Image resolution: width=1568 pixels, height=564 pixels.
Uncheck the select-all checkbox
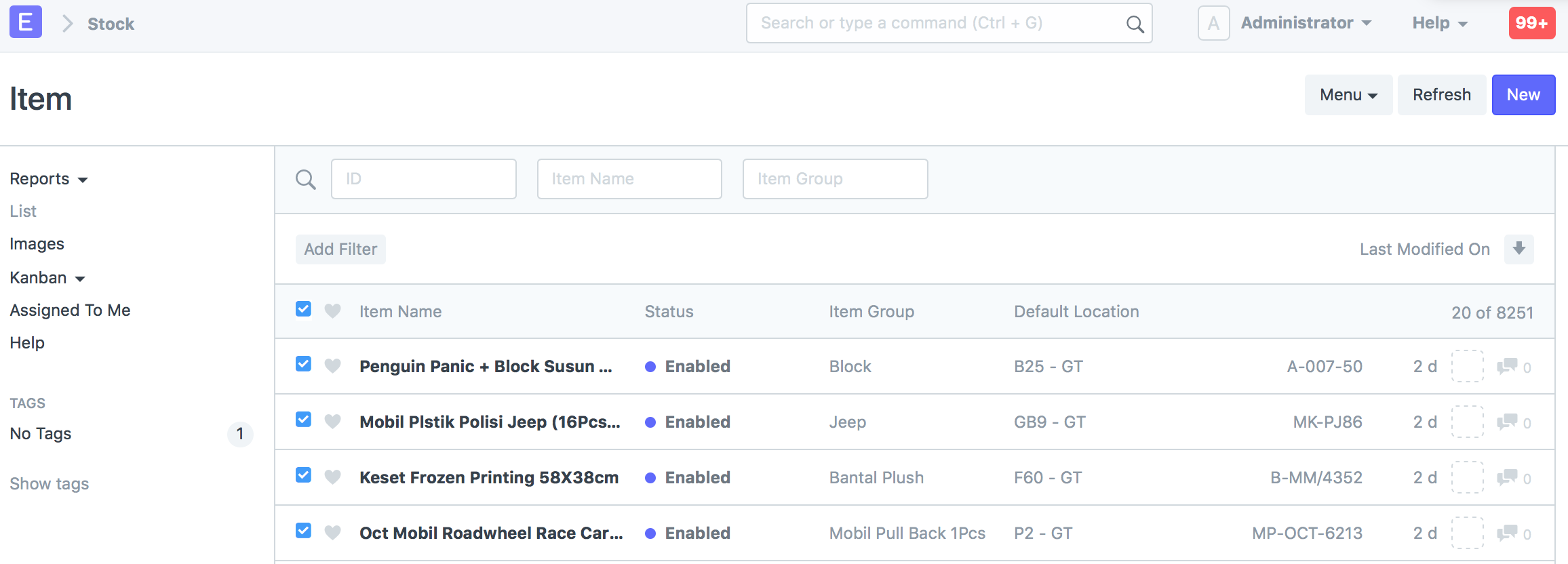[303, 308]
